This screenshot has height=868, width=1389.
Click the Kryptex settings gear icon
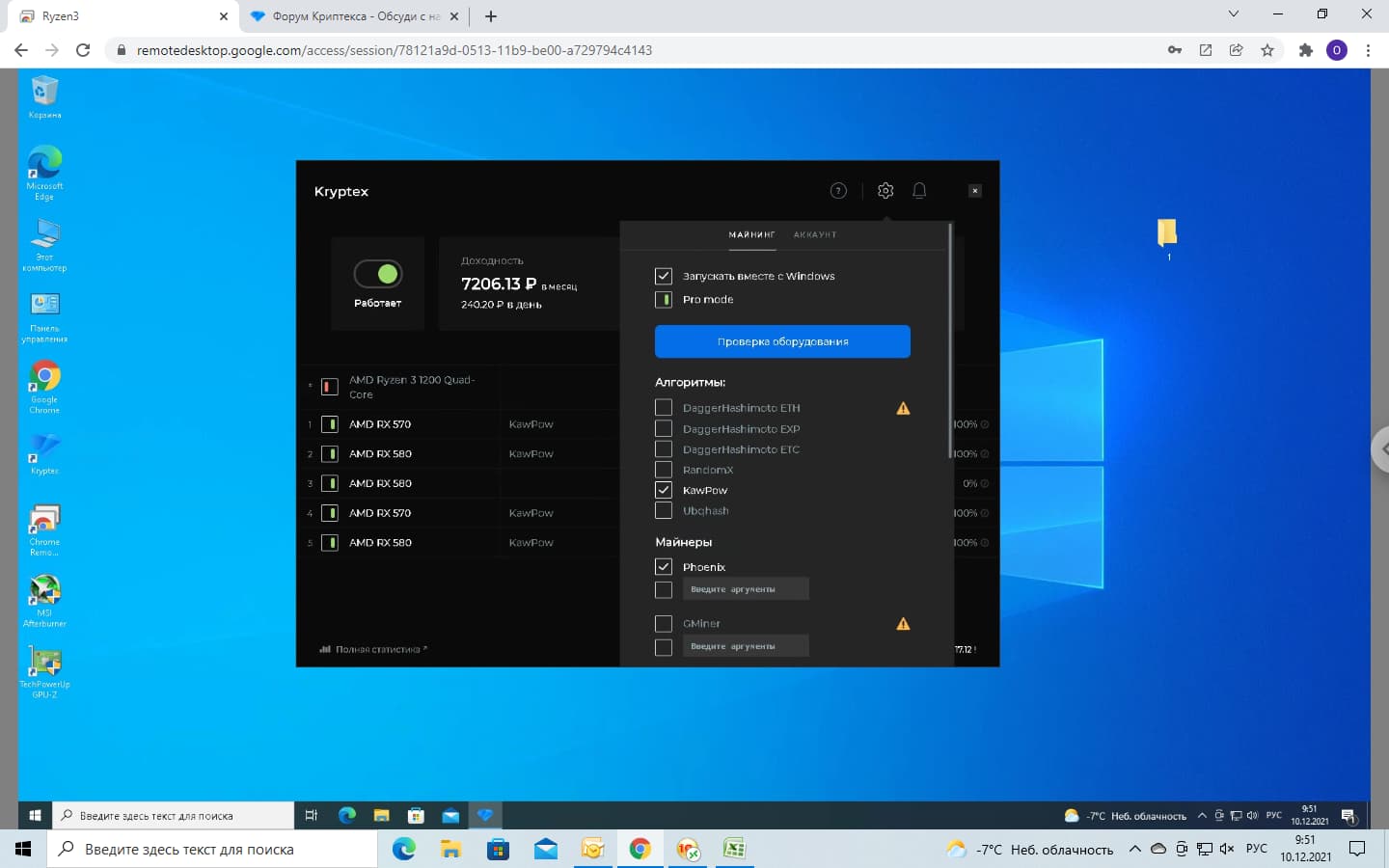tap(885, 191)
